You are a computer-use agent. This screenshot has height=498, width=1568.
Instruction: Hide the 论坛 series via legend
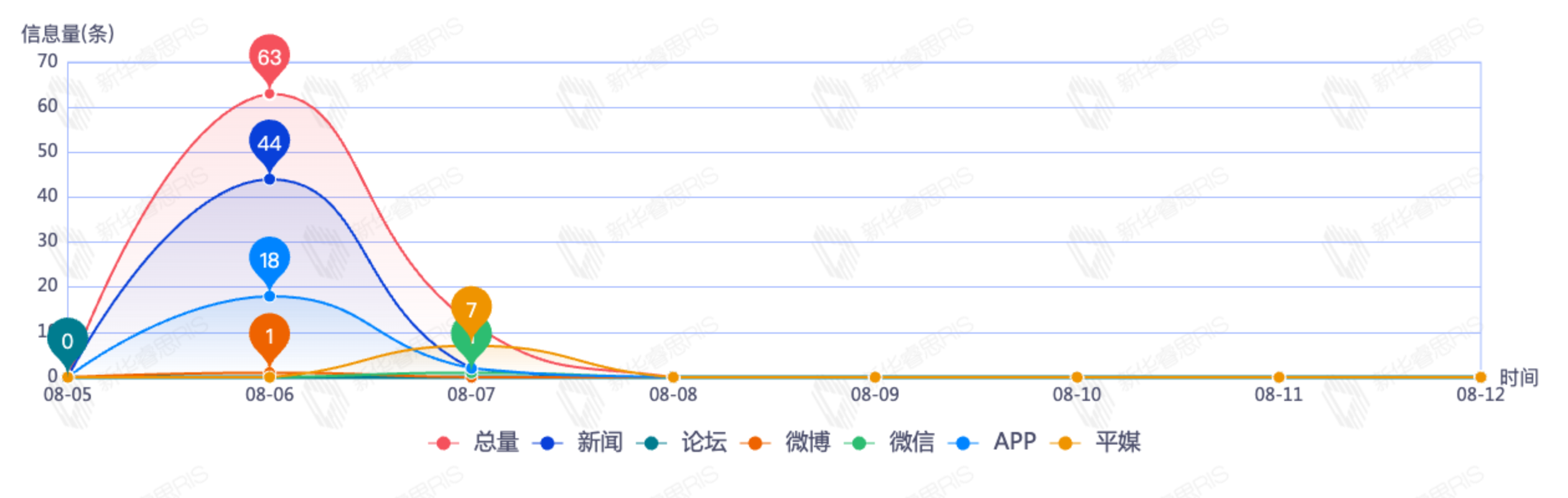[683, 443]
